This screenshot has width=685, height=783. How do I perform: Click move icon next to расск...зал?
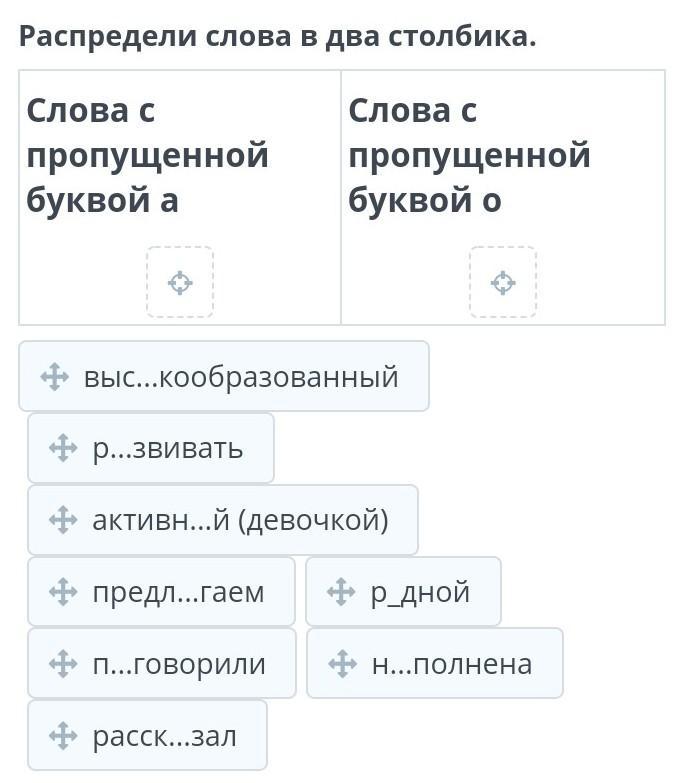[x=63, y=736]
